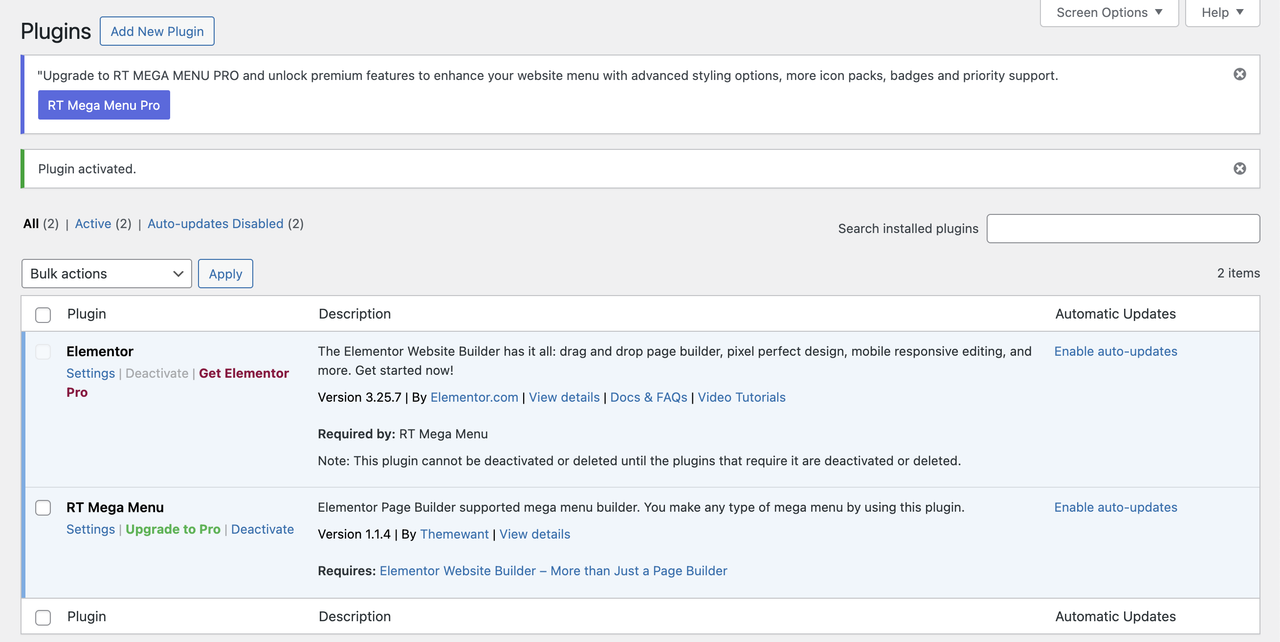Click the Elementor plugin name
The width and height of the screenshot is (1280, 642).
pyautogui.click(x=100, y=351)
